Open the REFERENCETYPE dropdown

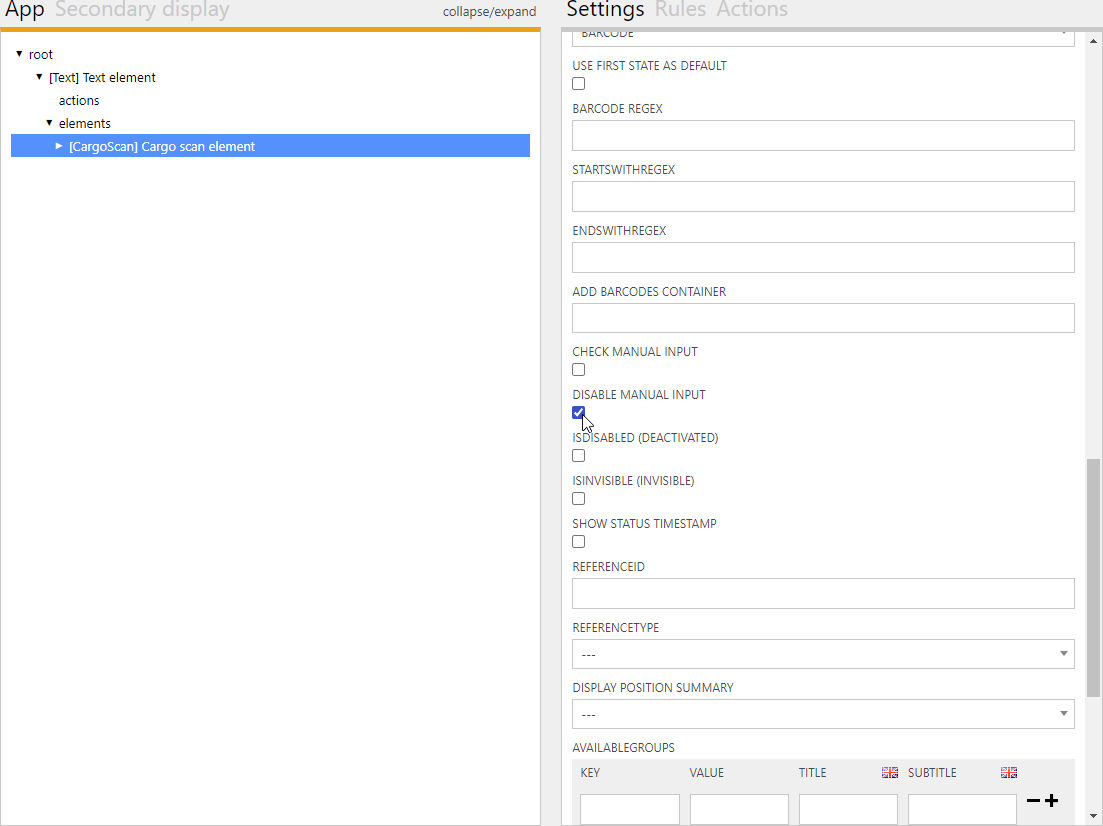click(822, 654)
